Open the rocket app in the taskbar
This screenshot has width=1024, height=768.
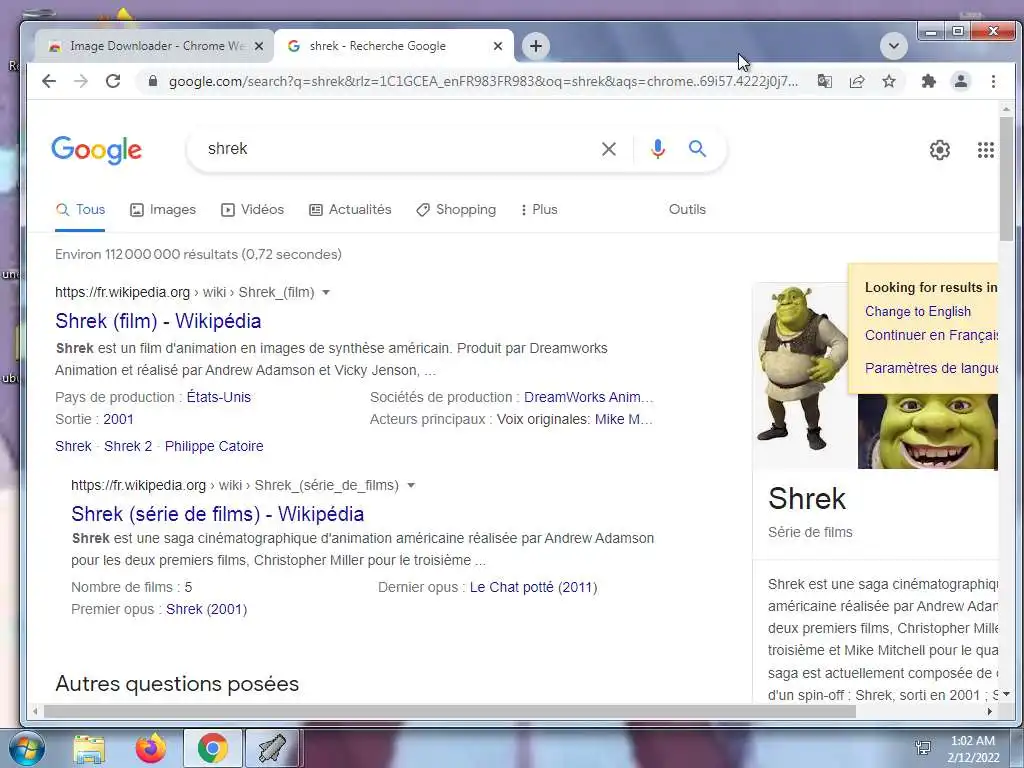point(272,748)
